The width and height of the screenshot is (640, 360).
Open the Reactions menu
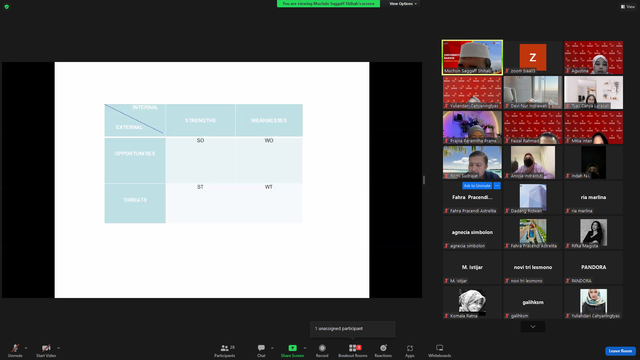pos(383,350)
